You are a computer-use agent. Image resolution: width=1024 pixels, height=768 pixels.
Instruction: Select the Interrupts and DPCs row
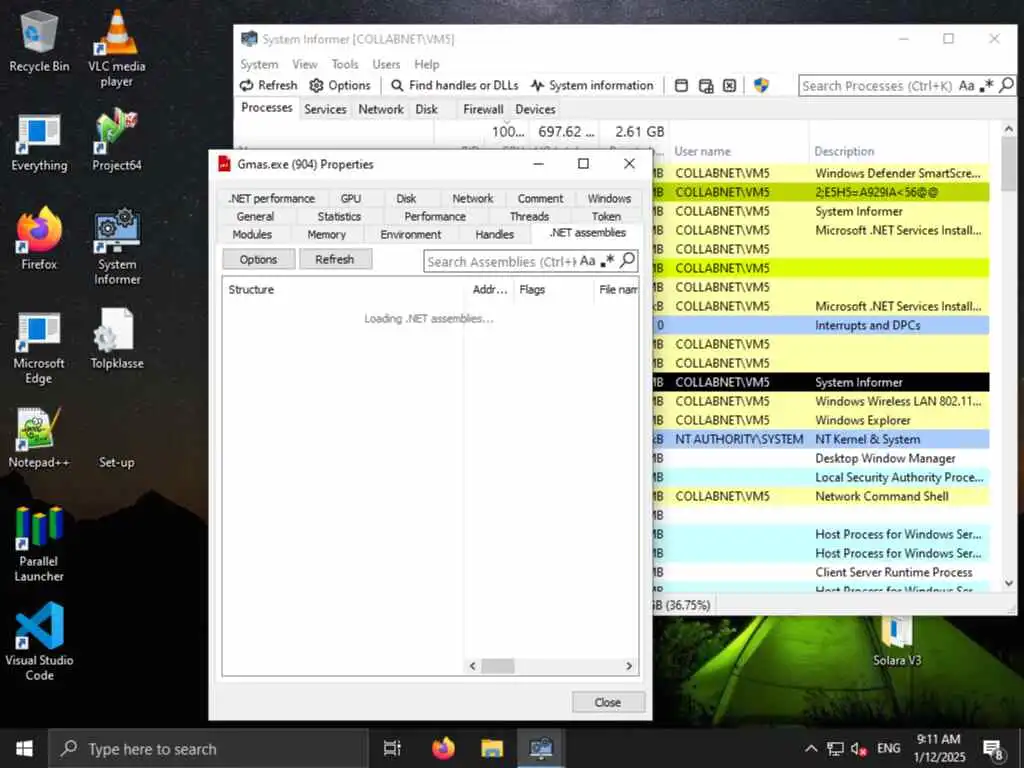[x=822, y=325]
